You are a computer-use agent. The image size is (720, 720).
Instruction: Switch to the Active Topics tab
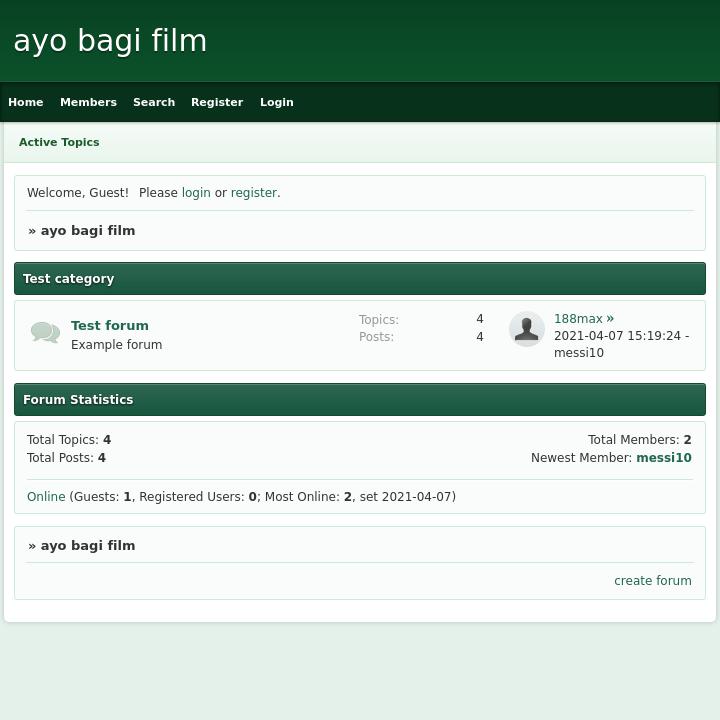coord(59,142)
